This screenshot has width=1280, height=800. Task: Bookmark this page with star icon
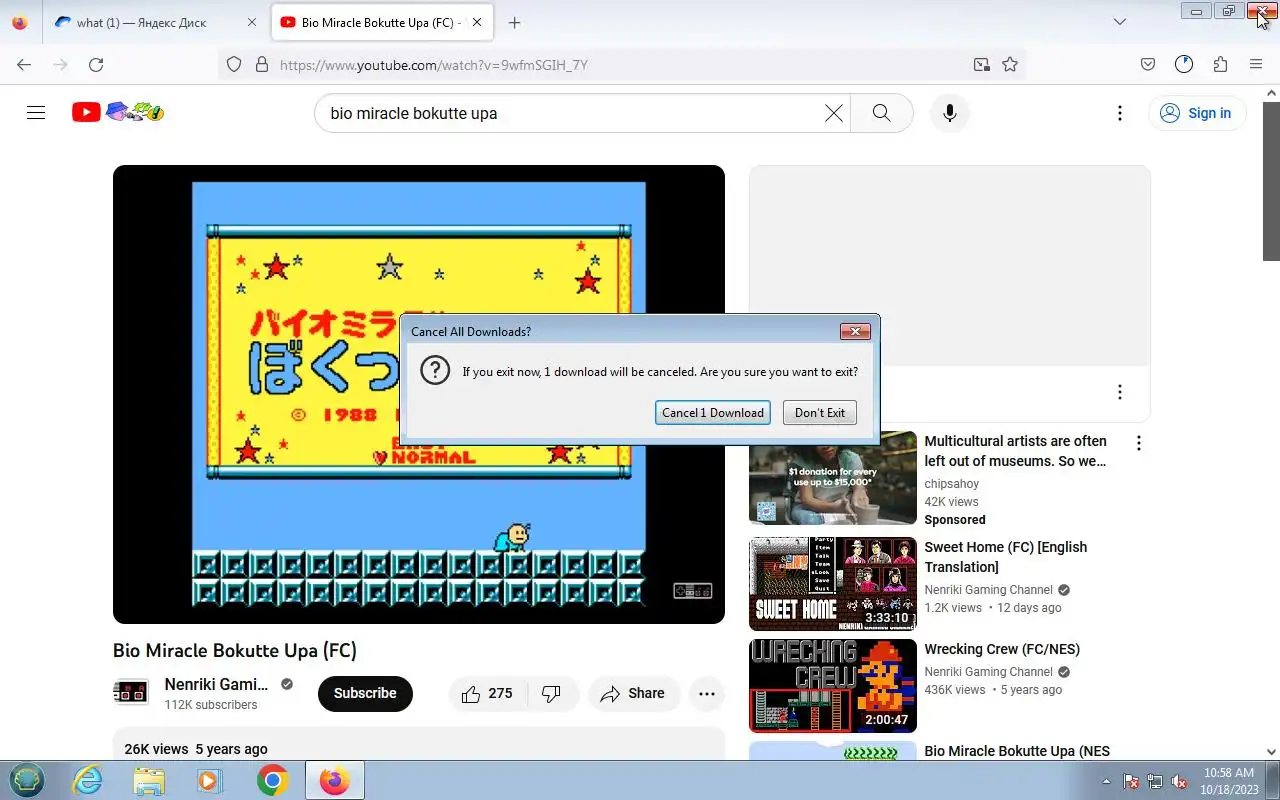pos(1010,64)
